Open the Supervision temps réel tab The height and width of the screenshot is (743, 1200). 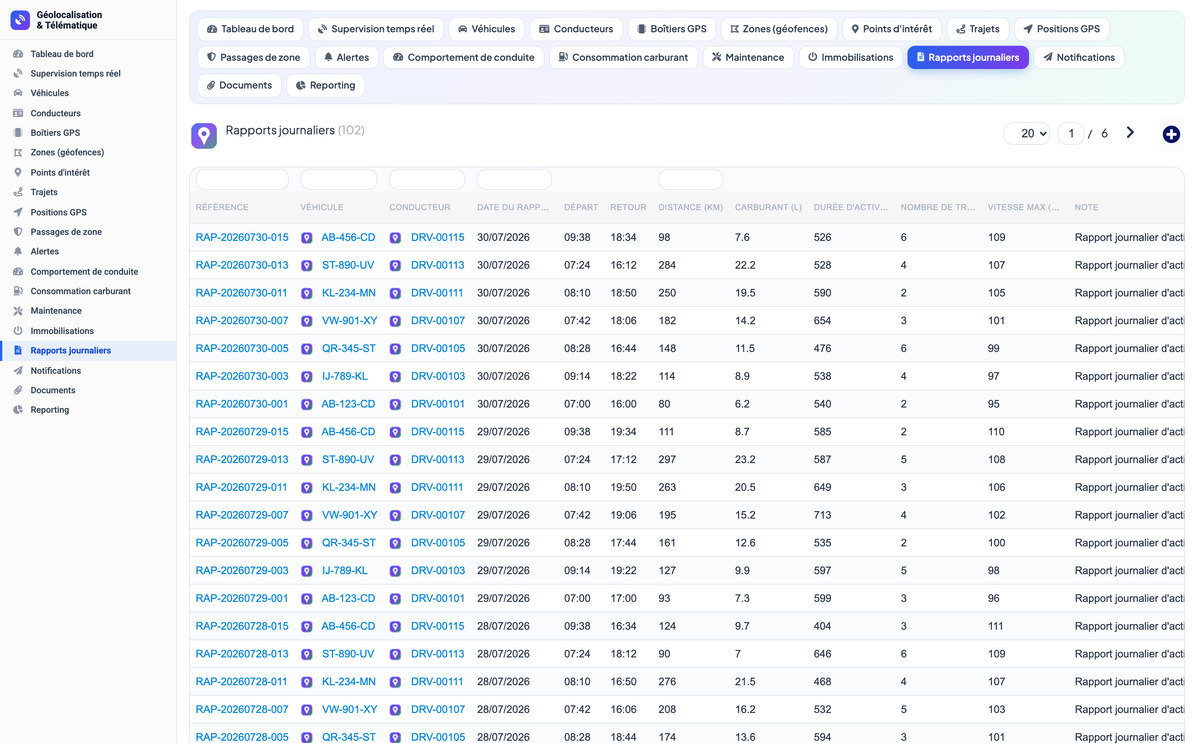click(x=376, y=29)
